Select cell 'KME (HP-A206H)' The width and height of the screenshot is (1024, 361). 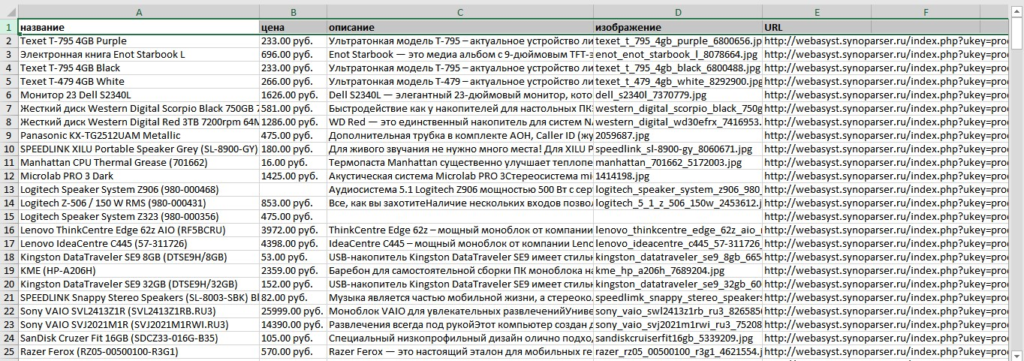click(x=138, y=270)
